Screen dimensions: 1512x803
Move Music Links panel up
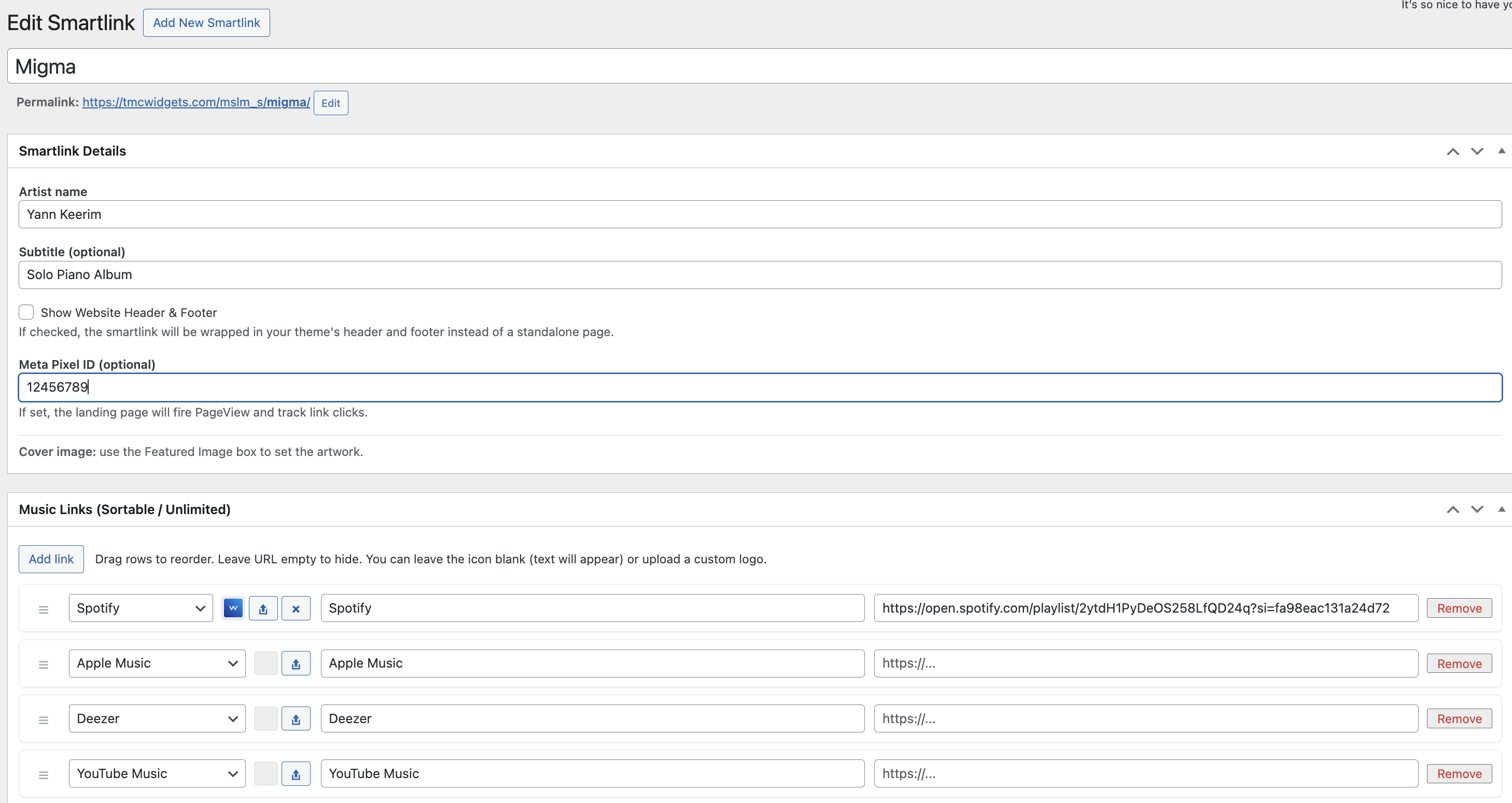coord(1453,509)
